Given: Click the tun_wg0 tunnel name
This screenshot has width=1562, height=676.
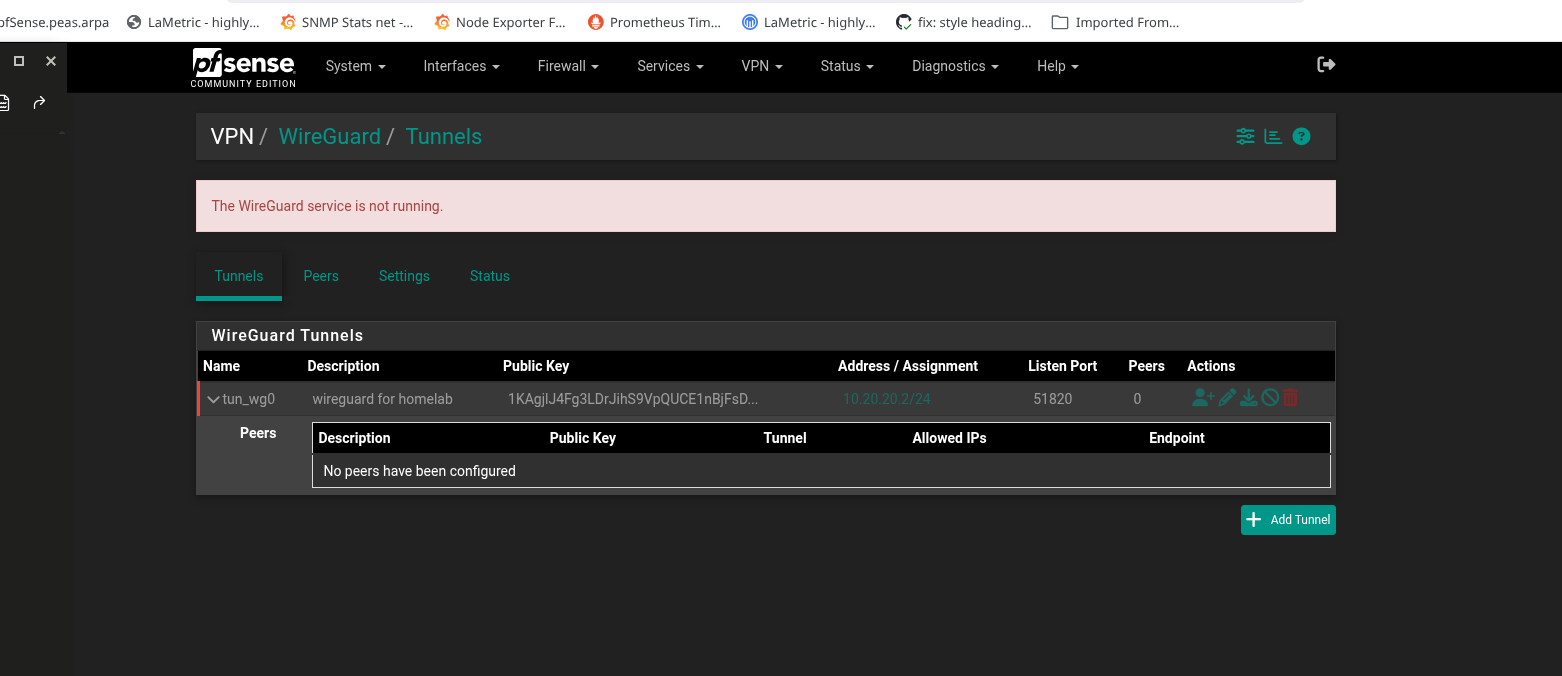Looking at the screenshot, I should point(248,399).
